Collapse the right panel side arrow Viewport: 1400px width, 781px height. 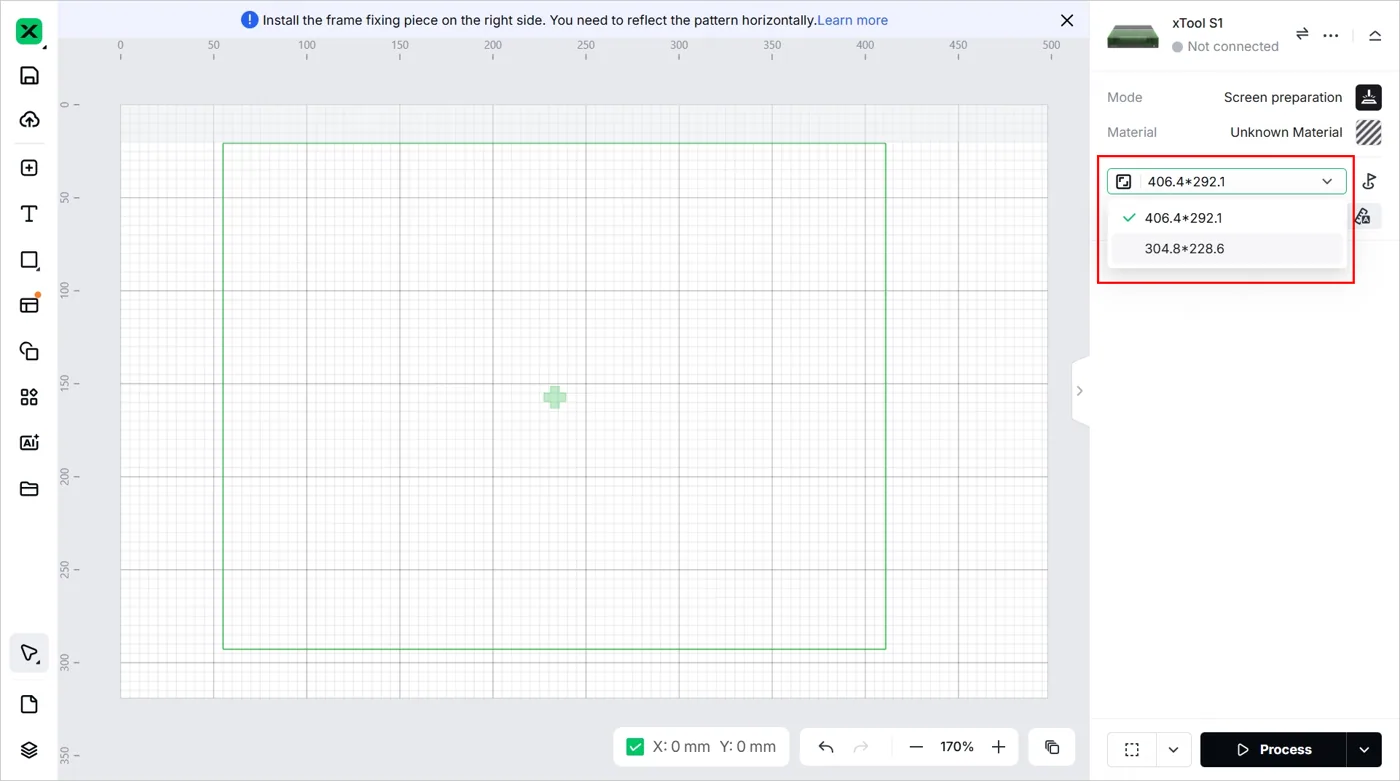coord(1079,391)
